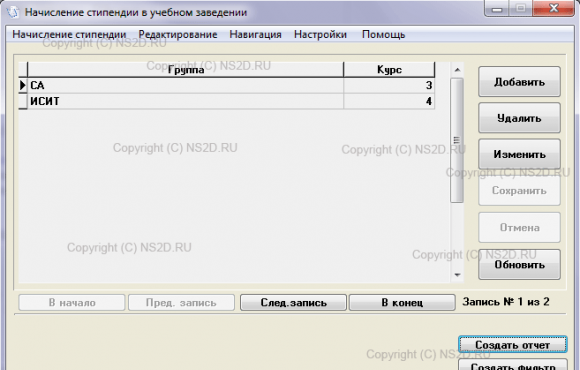Click the vertical scrollbar thumb
The height and width of the screenshot is (370, 580).
click(x=457, y=140)
